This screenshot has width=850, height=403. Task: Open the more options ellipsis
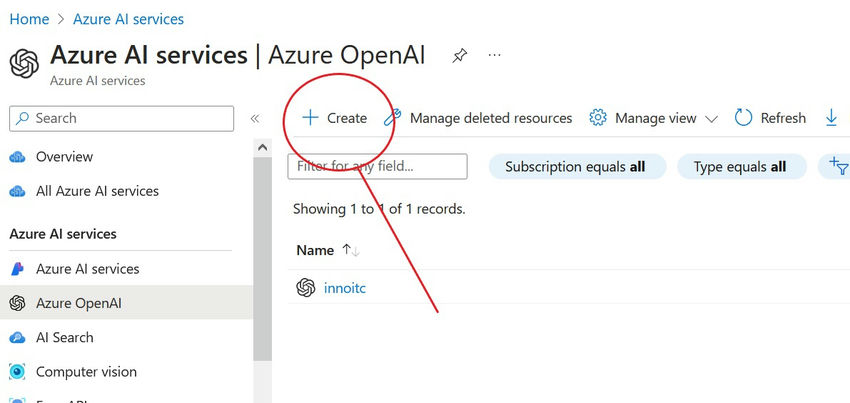pyautogui.click(x=494, y=56)
